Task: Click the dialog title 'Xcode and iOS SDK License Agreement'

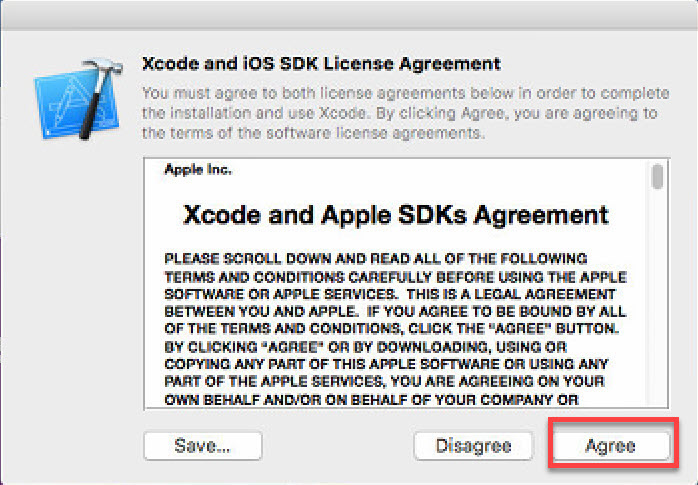Action: (321, 64)
